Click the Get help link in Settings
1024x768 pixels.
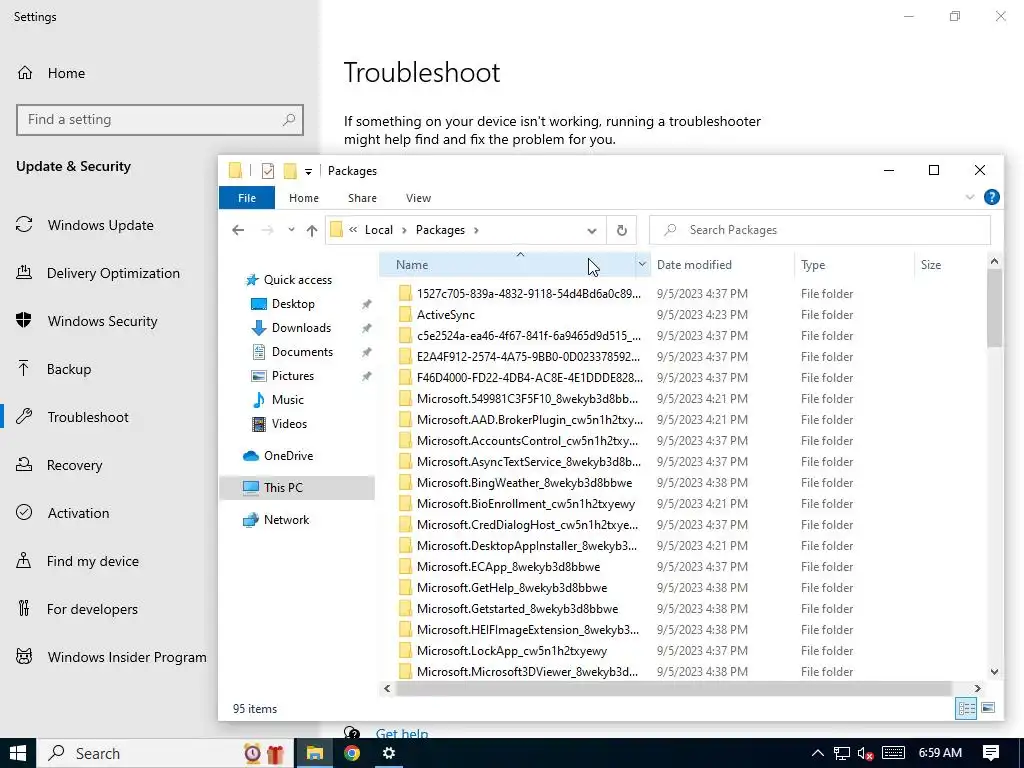tap(402, 733)
